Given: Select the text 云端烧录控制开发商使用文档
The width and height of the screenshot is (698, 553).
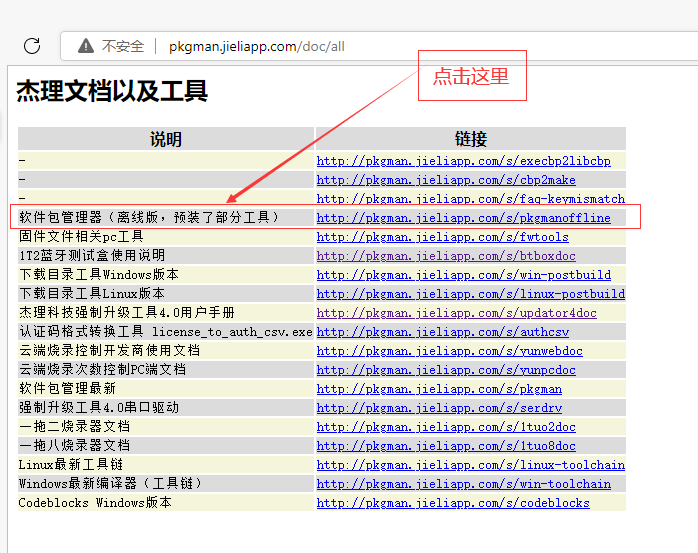Looking at the screenshot, I should coord(109,350).
